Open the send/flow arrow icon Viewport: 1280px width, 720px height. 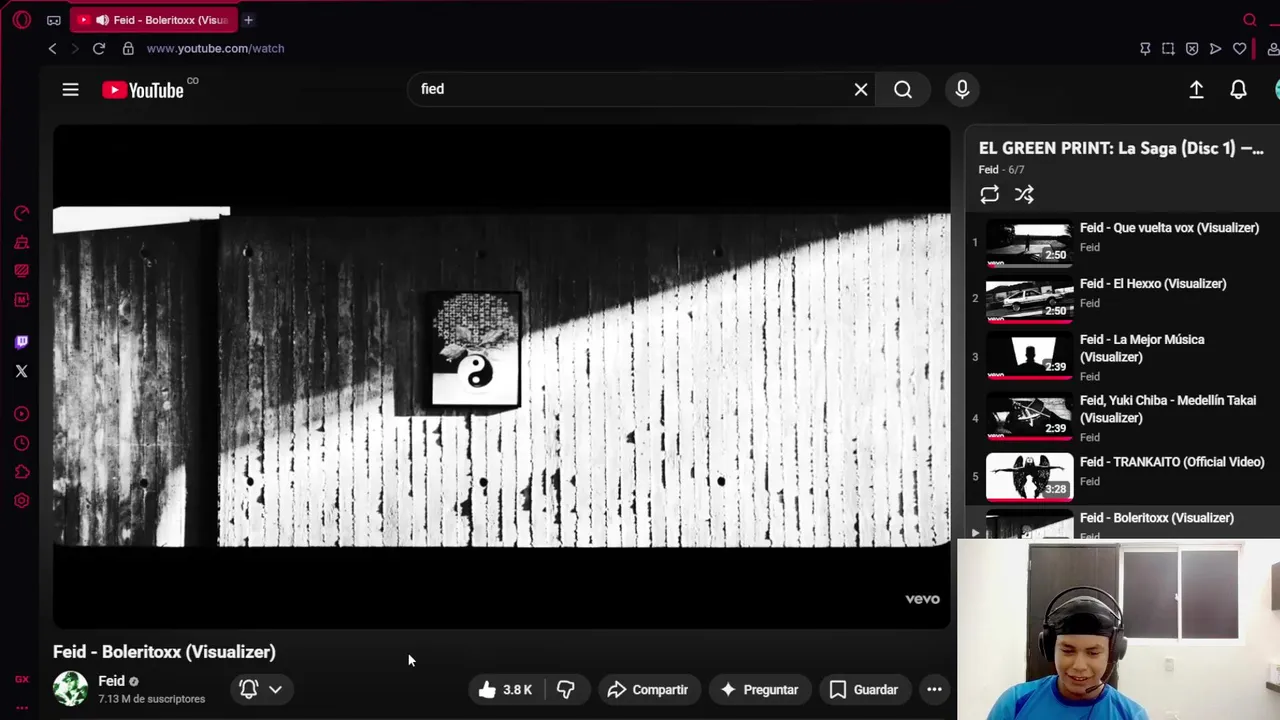pyautogui.click(x=1215, y=48)
